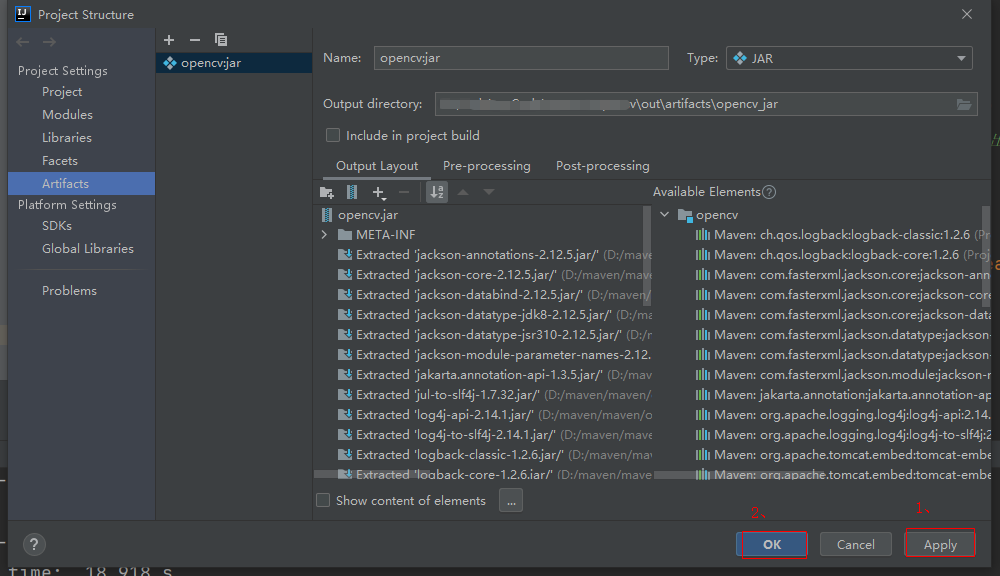This screenshot has width=1000, height=576.
Task: Open the help question mark button
Action: (x=34, y=544)
